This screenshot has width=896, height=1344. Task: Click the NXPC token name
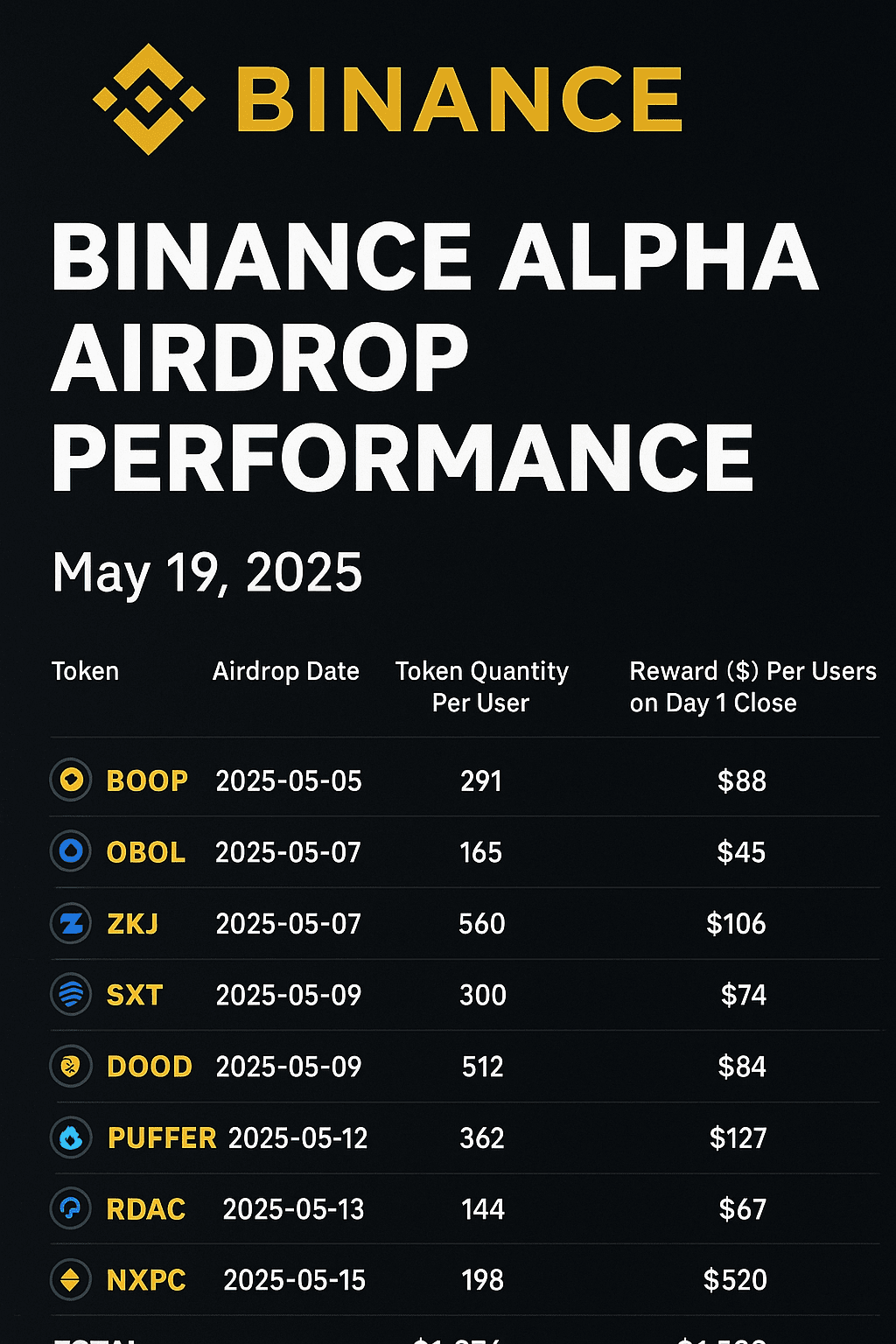tap(146, 1280)
